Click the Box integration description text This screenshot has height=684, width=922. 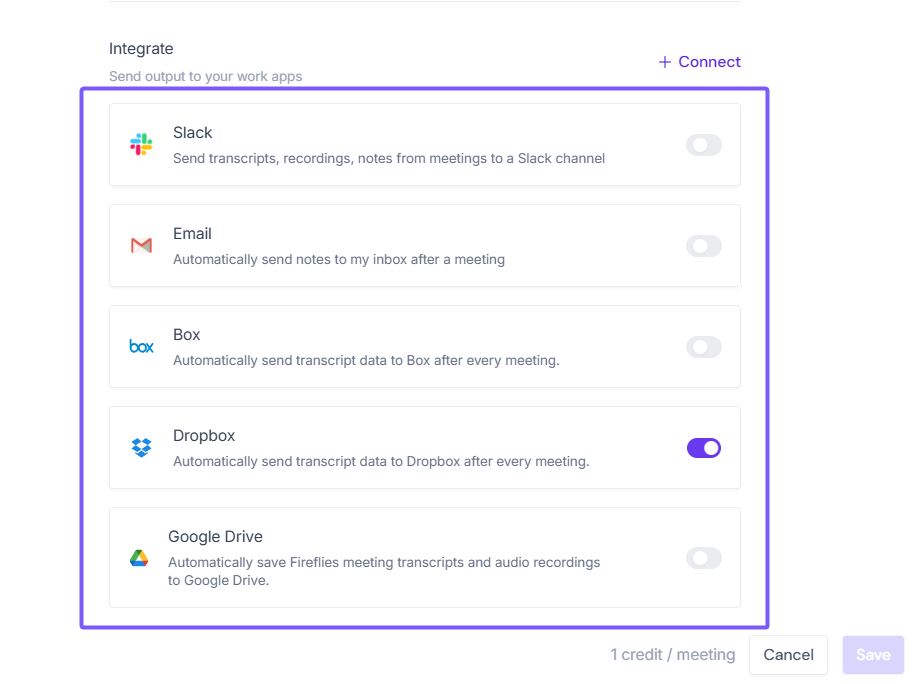point(366,360)
